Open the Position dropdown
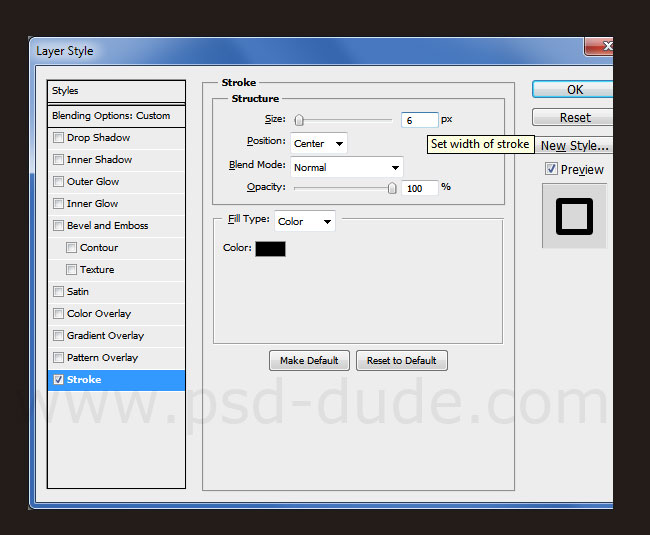Screen dimensions: 650x535 click(319, 143)
